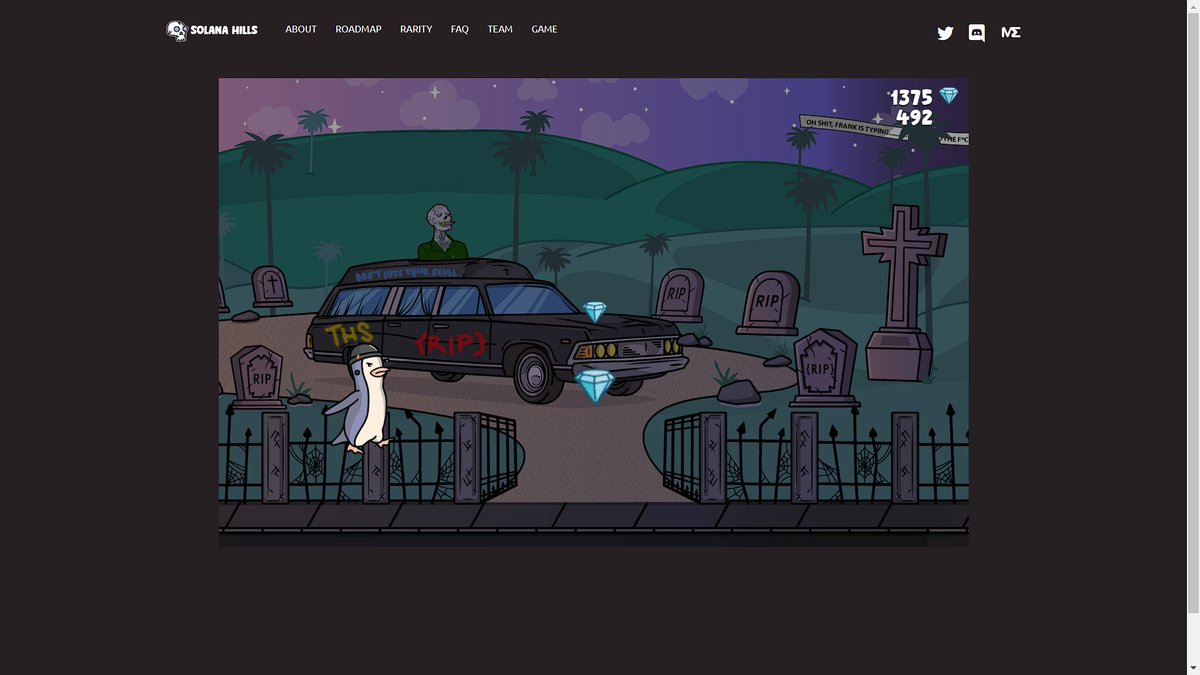Click the GAME nav item
The width and height of the screenshot is (1200, 675).
[x=544, y=29]
